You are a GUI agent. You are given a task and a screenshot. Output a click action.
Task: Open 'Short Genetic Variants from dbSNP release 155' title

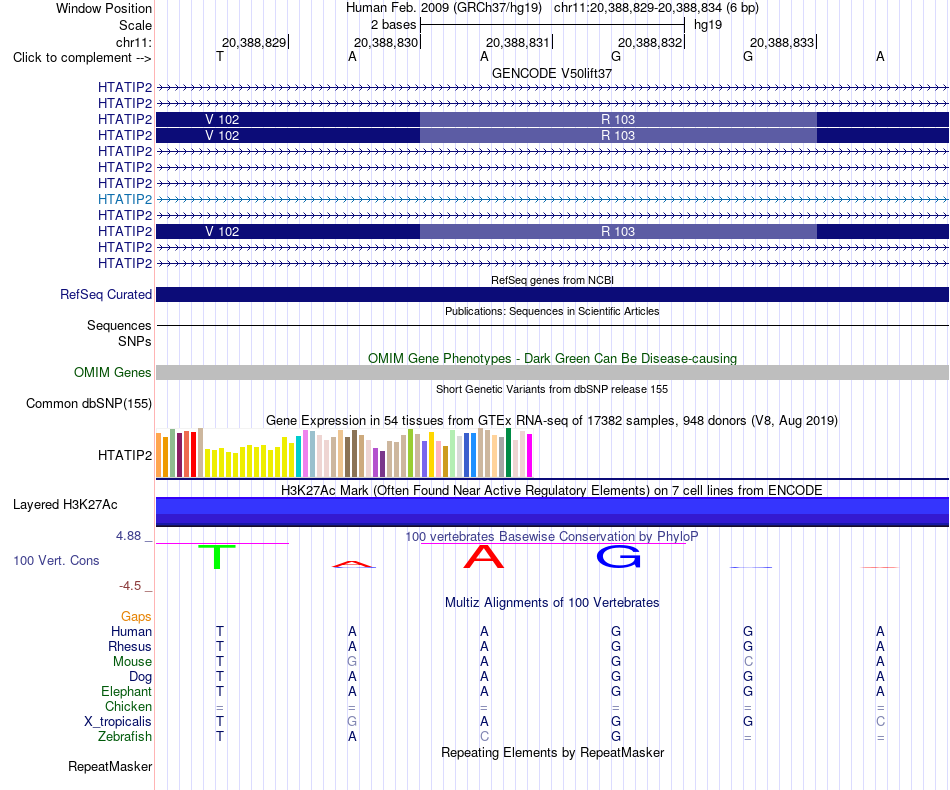552,389
